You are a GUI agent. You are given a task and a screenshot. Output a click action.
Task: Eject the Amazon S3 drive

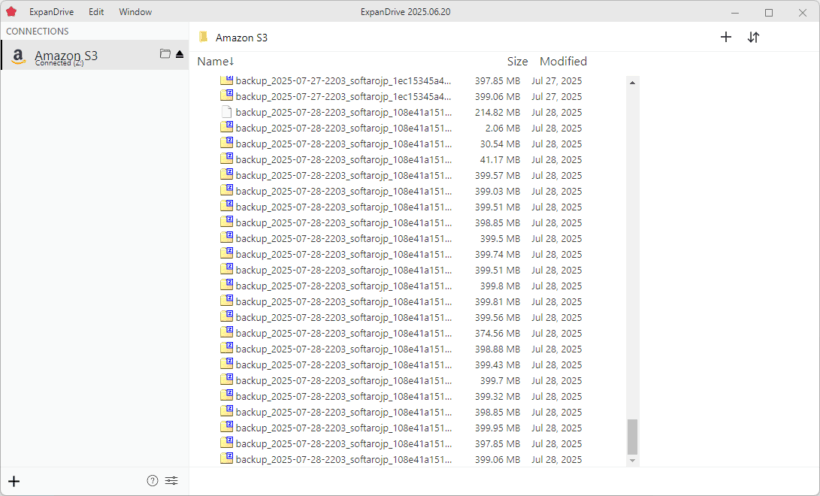click(180, 54)
